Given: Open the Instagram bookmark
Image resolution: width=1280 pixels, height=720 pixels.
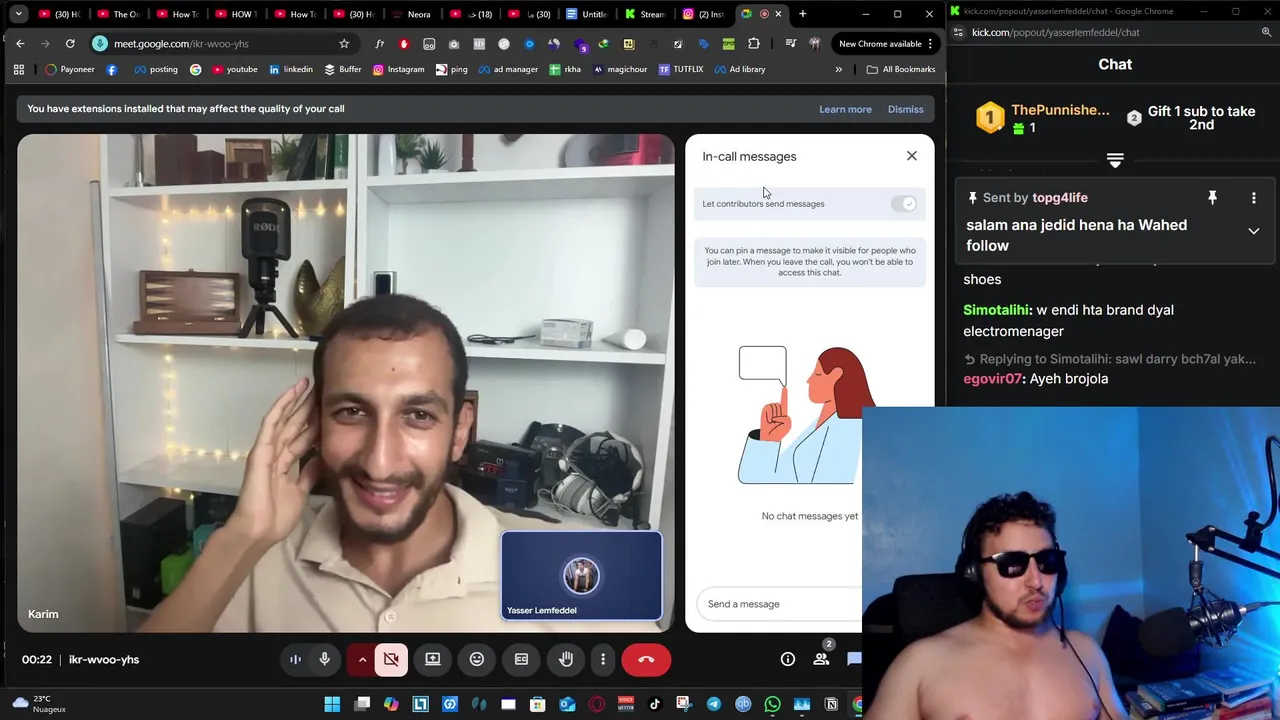Looking at the screenshot, I should point(398,69).
